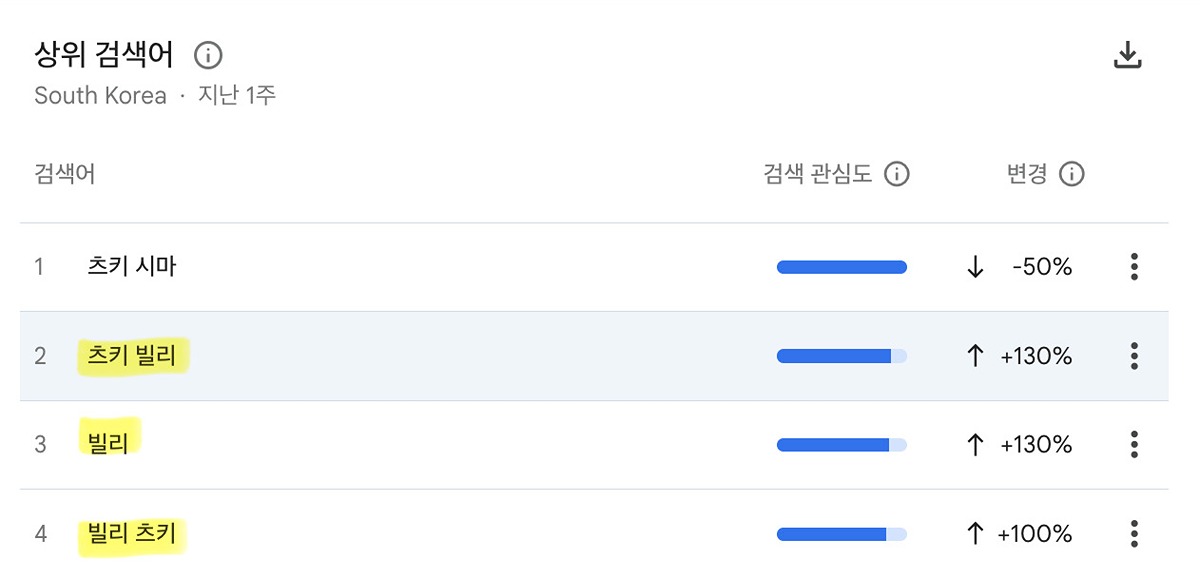Click info icon next to 변경 header

pos(1072,175)
